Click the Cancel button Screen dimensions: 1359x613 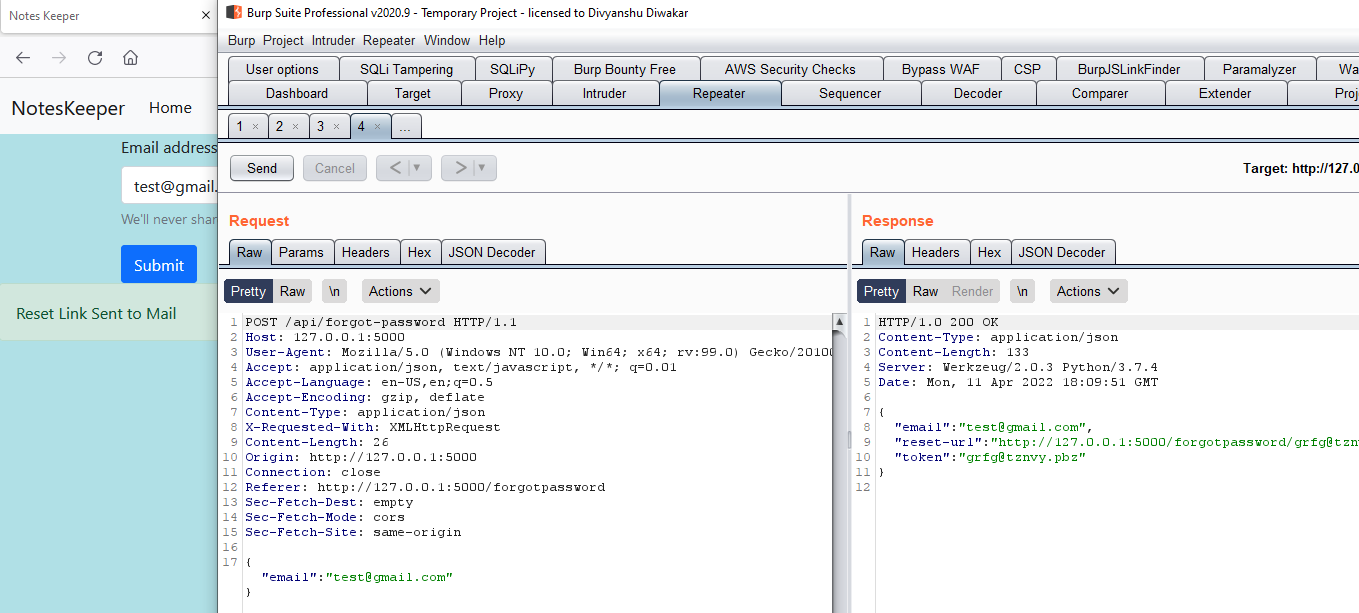(x=335, y=168)
